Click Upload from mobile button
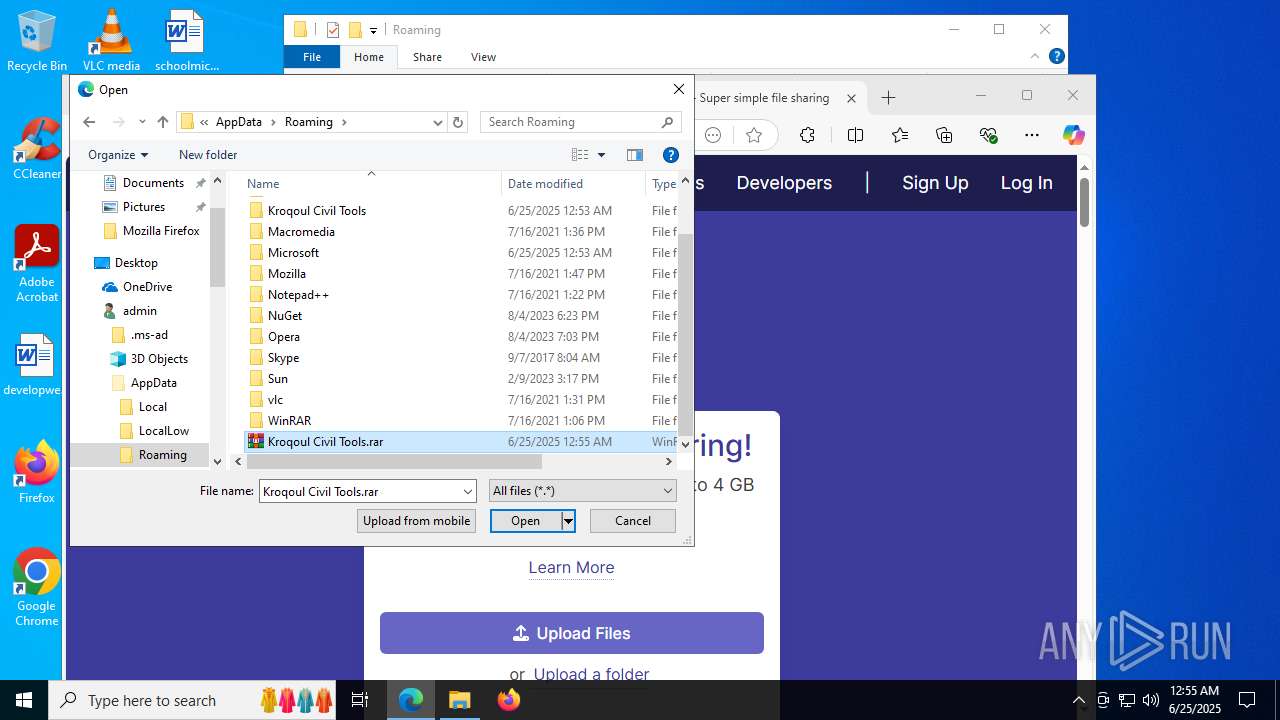Viewport: 1280px width, 720px height. (416, 520)
